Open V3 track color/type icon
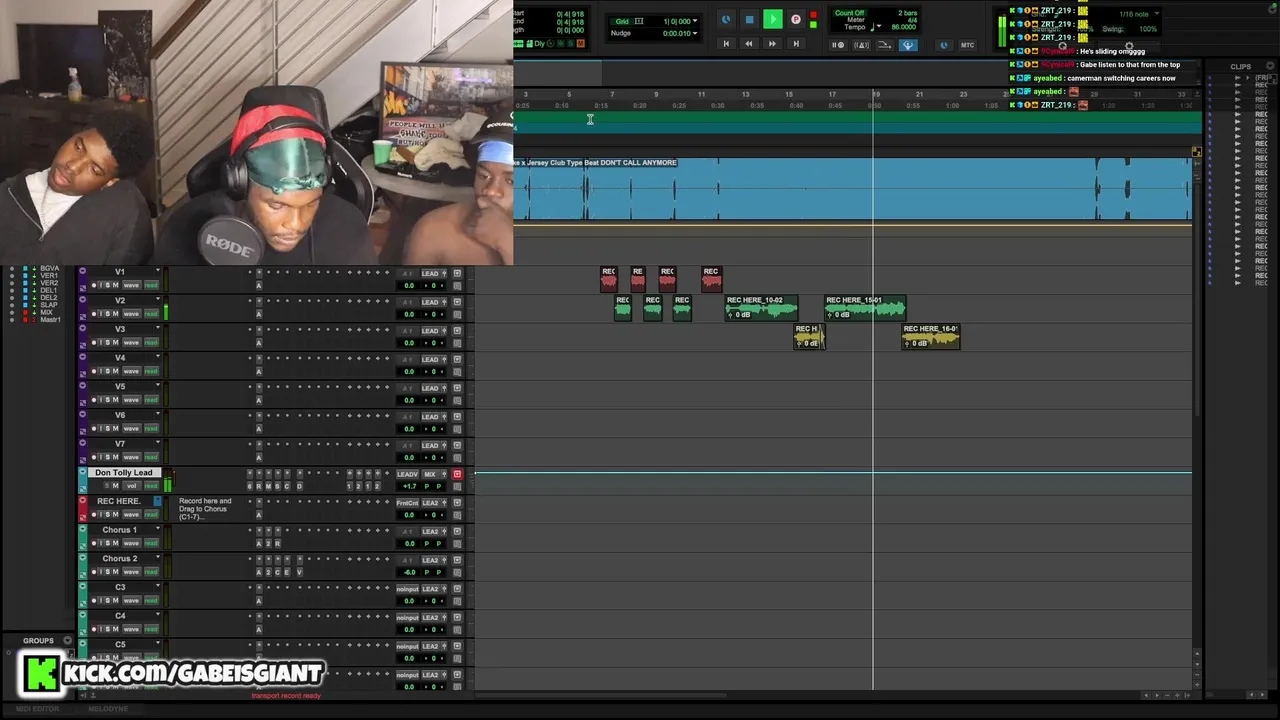This screenshot has height=720, width=1280. click(82, 328)
